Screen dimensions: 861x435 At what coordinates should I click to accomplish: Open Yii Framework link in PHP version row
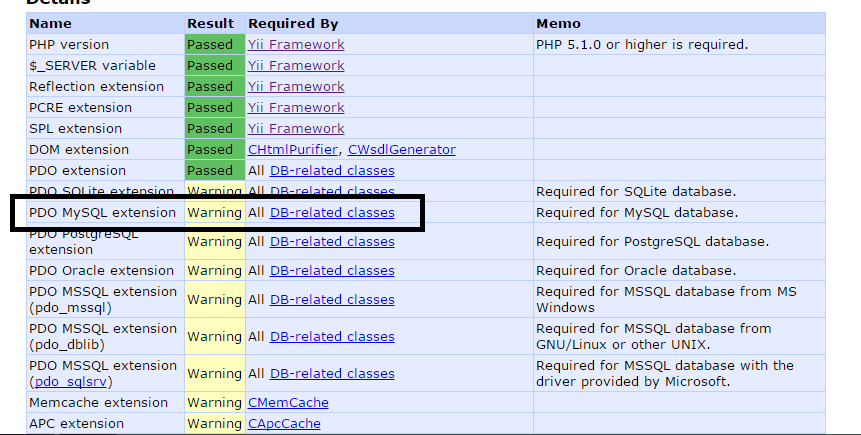(x=296, y=44)
